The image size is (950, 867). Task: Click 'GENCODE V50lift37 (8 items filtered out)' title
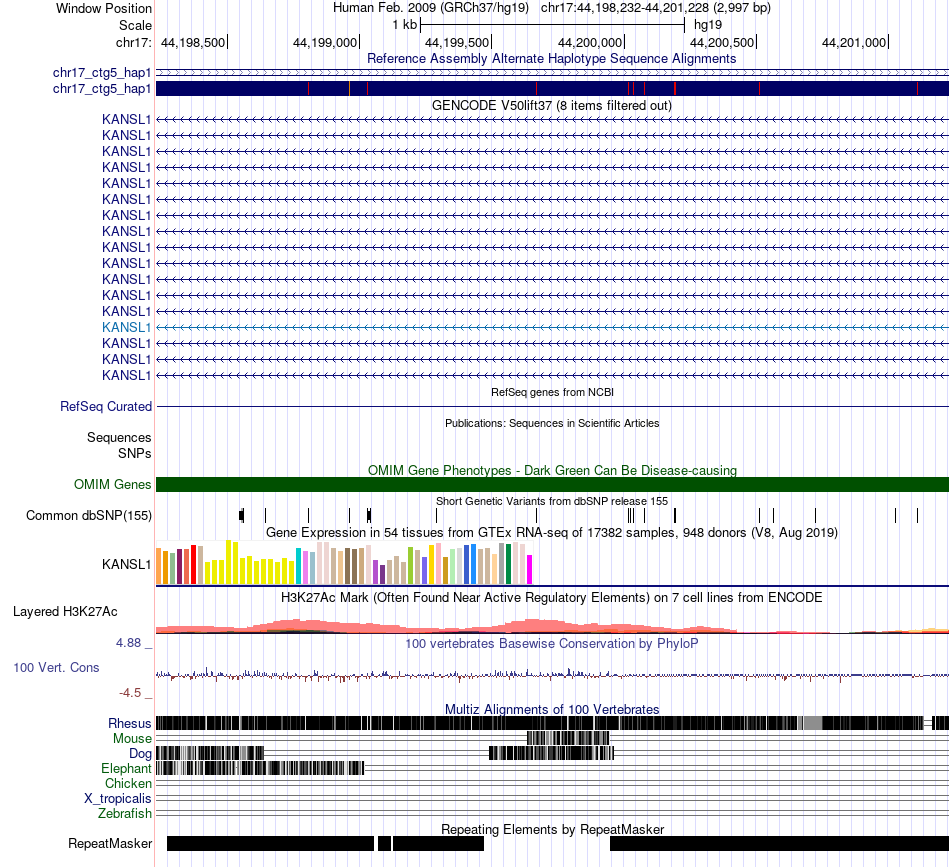point(552,105)
